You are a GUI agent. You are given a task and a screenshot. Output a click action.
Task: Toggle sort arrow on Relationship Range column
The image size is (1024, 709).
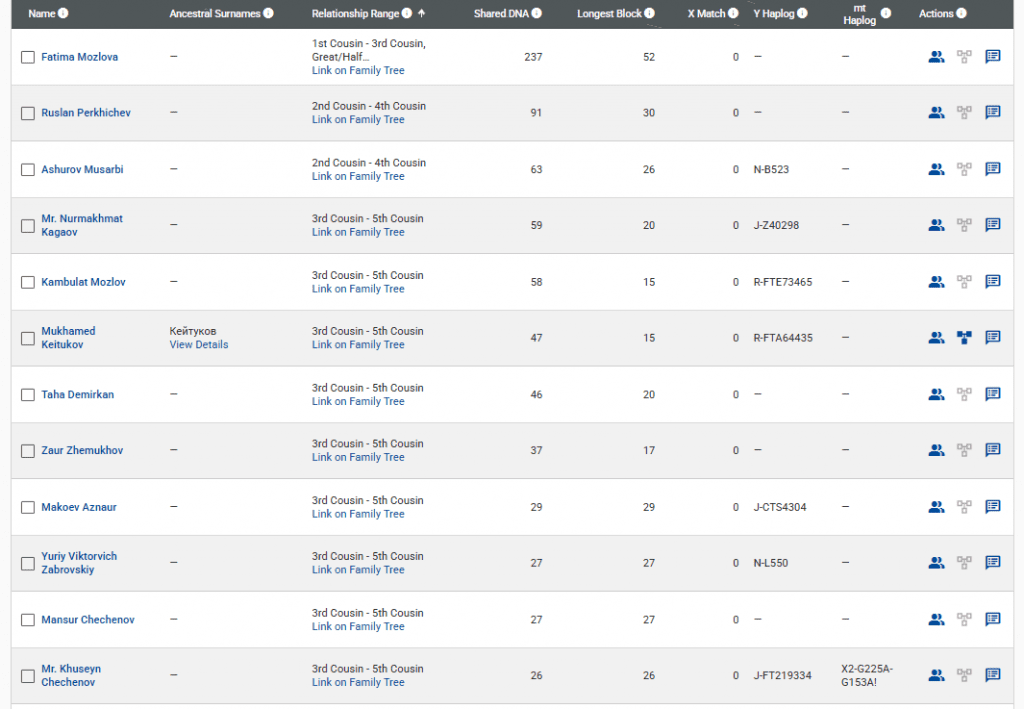[x=421, y=14]
